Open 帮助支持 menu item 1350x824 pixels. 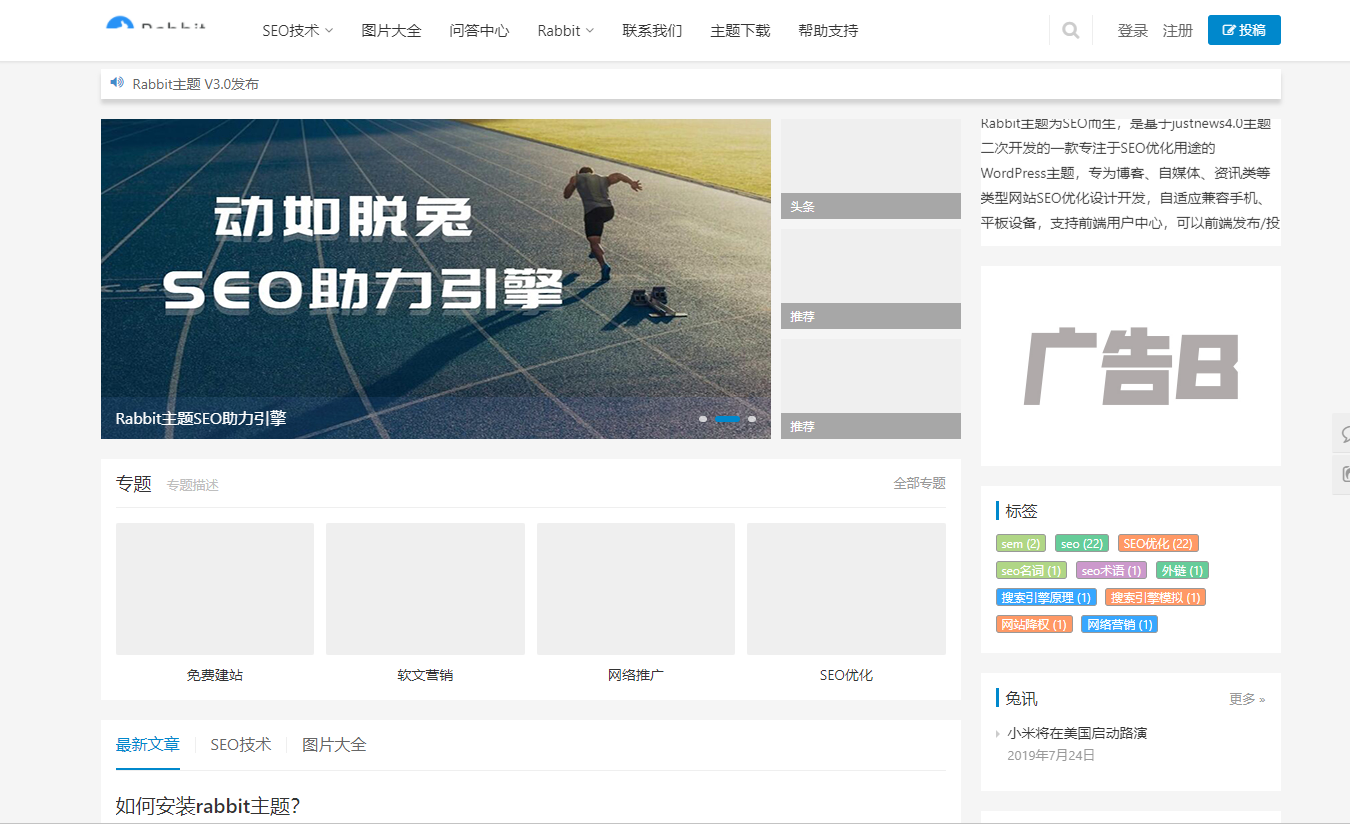pyautogui.click(x=828, y=31)
